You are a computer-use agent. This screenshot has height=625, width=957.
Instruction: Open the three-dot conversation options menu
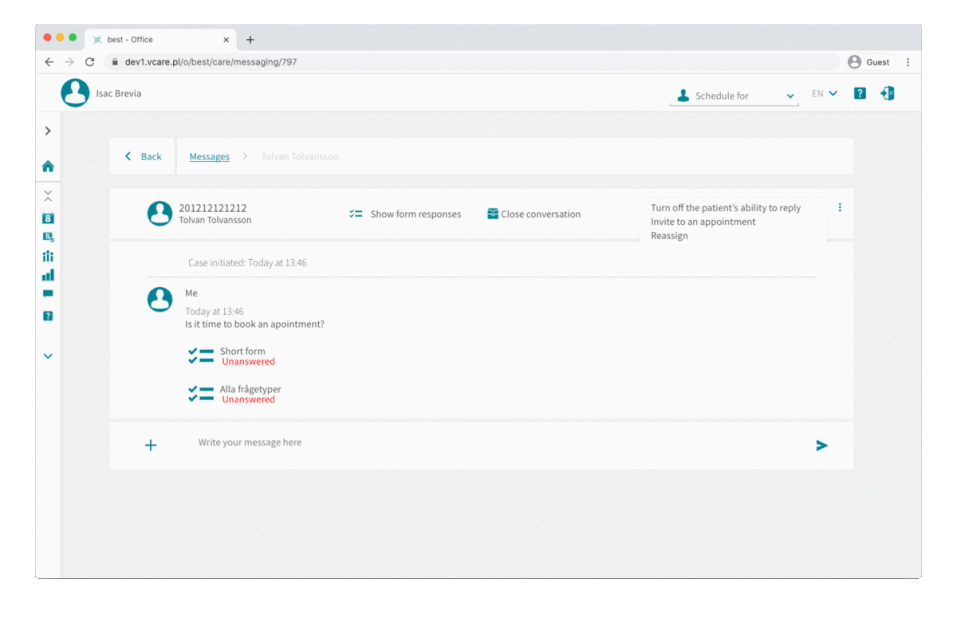pyautogui.click(x=840, y=208)
